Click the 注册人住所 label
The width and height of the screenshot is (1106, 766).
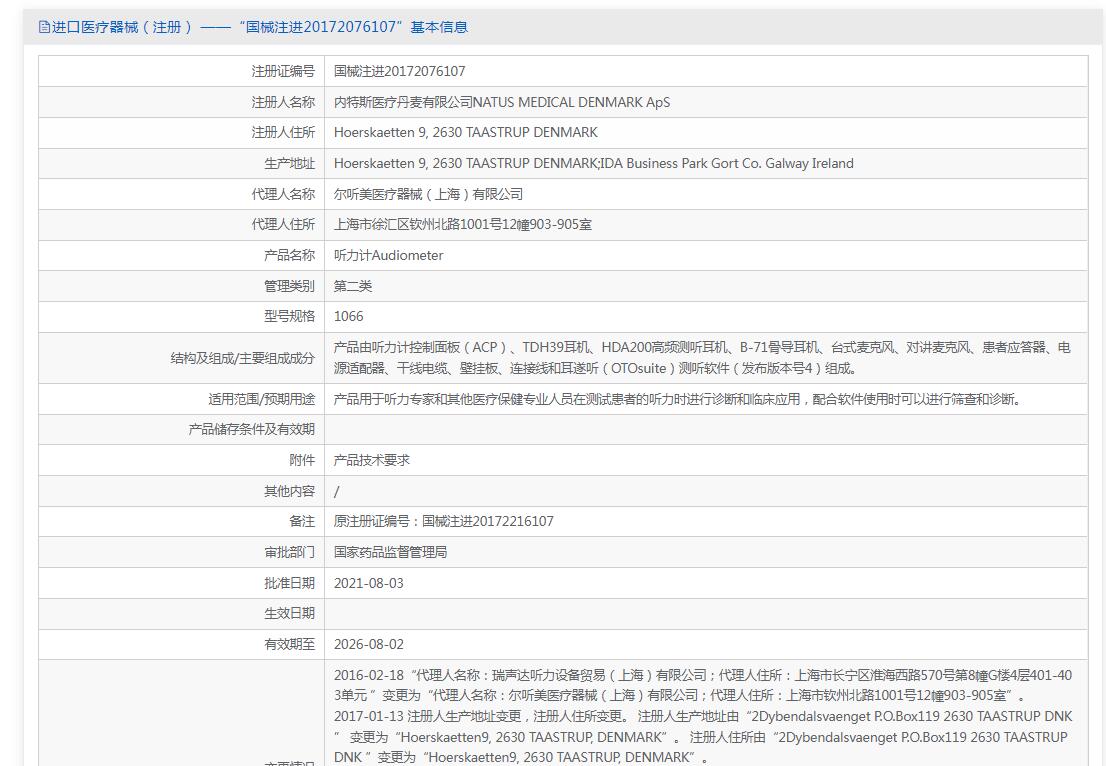tap(283, 133)
